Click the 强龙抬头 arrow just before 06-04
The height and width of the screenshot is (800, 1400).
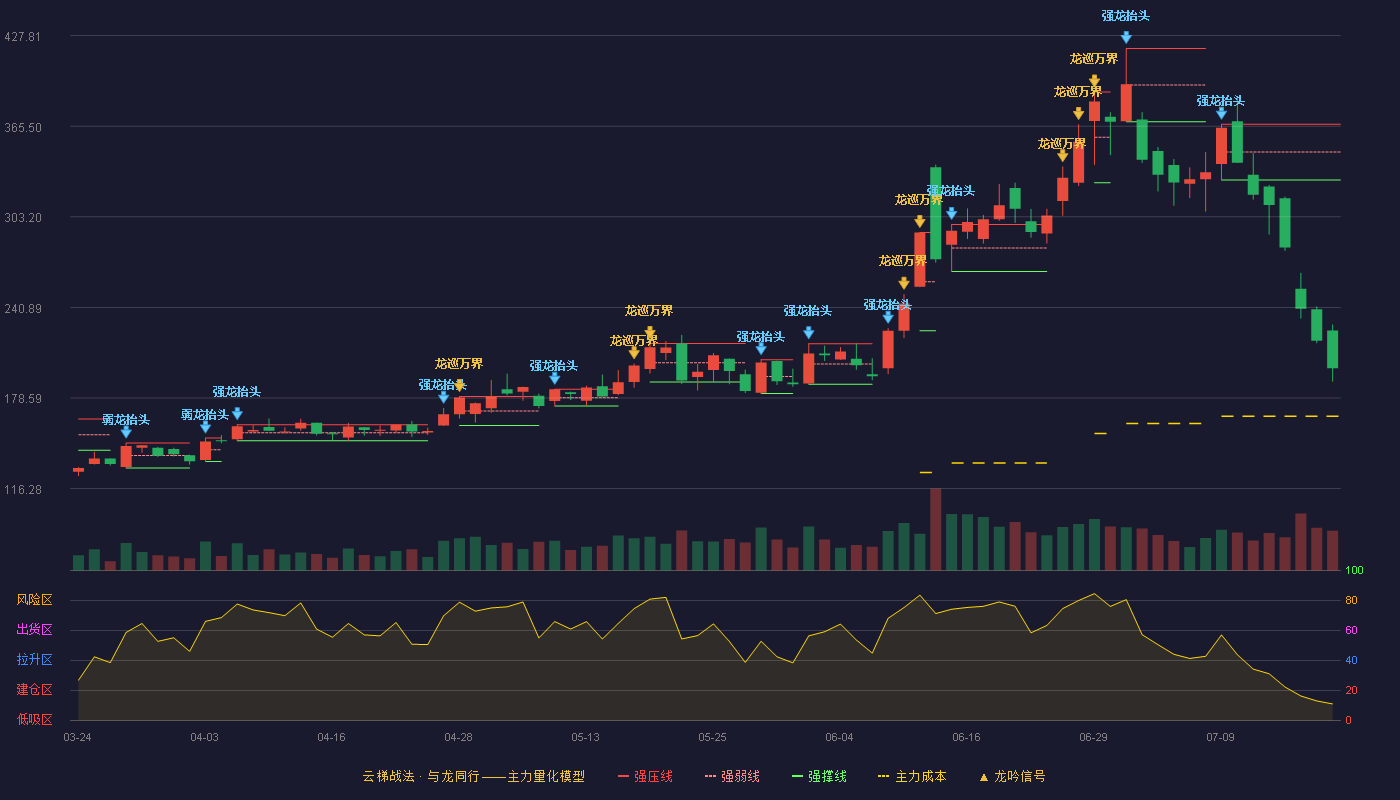pyautogui.click(x=808, y=333)
